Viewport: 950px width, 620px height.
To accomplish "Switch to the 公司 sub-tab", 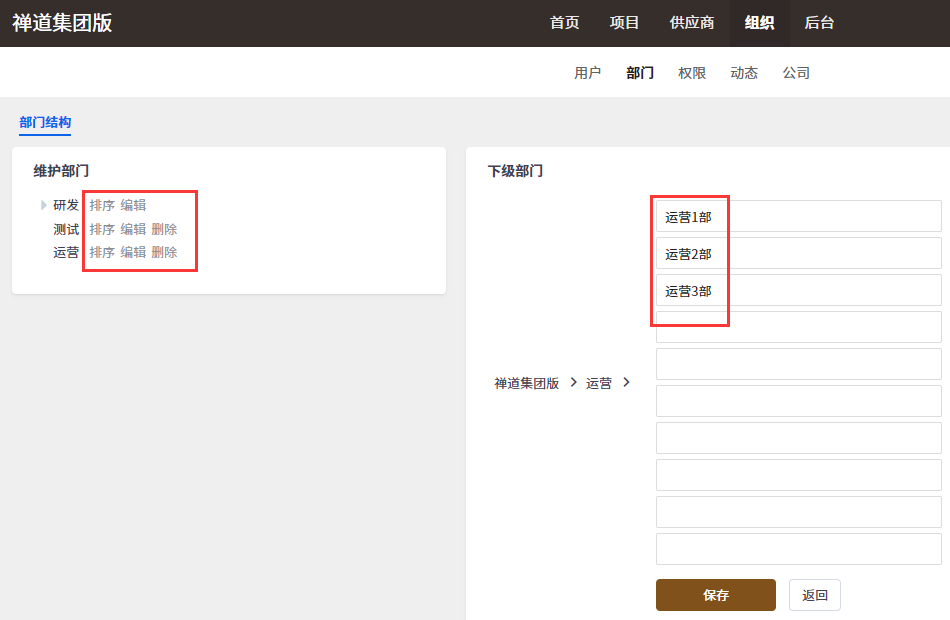I will [x=796, y=73].
